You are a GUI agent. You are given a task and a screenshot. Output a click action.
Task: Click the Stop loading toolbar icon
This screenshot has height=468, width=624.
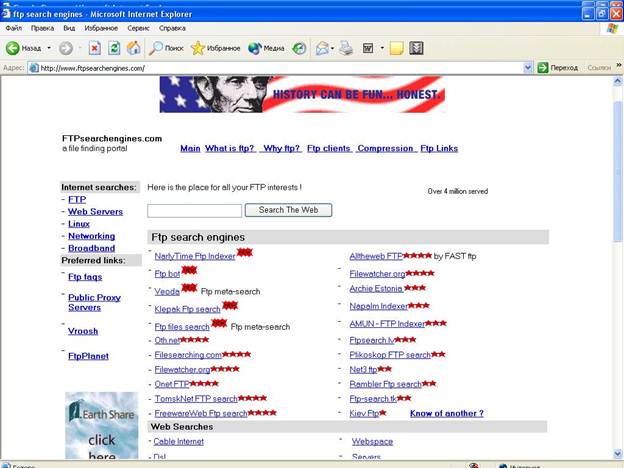[94, 48]
